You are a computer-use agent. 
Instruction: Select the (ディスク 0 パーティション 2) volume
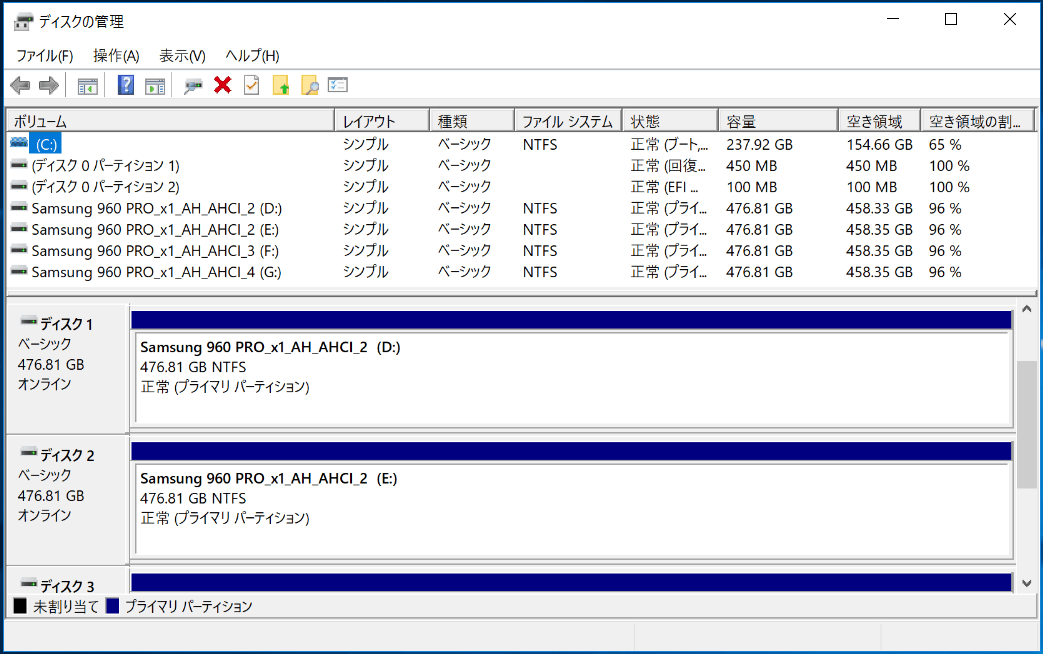(105, 186)
